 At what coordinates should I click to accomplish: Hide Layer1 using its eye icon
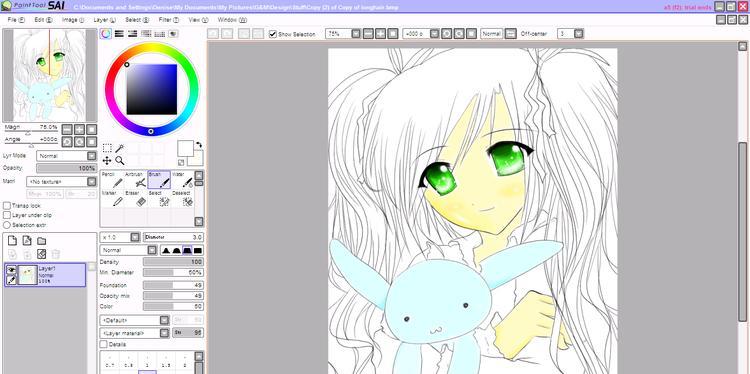click(x=11, y=270)
